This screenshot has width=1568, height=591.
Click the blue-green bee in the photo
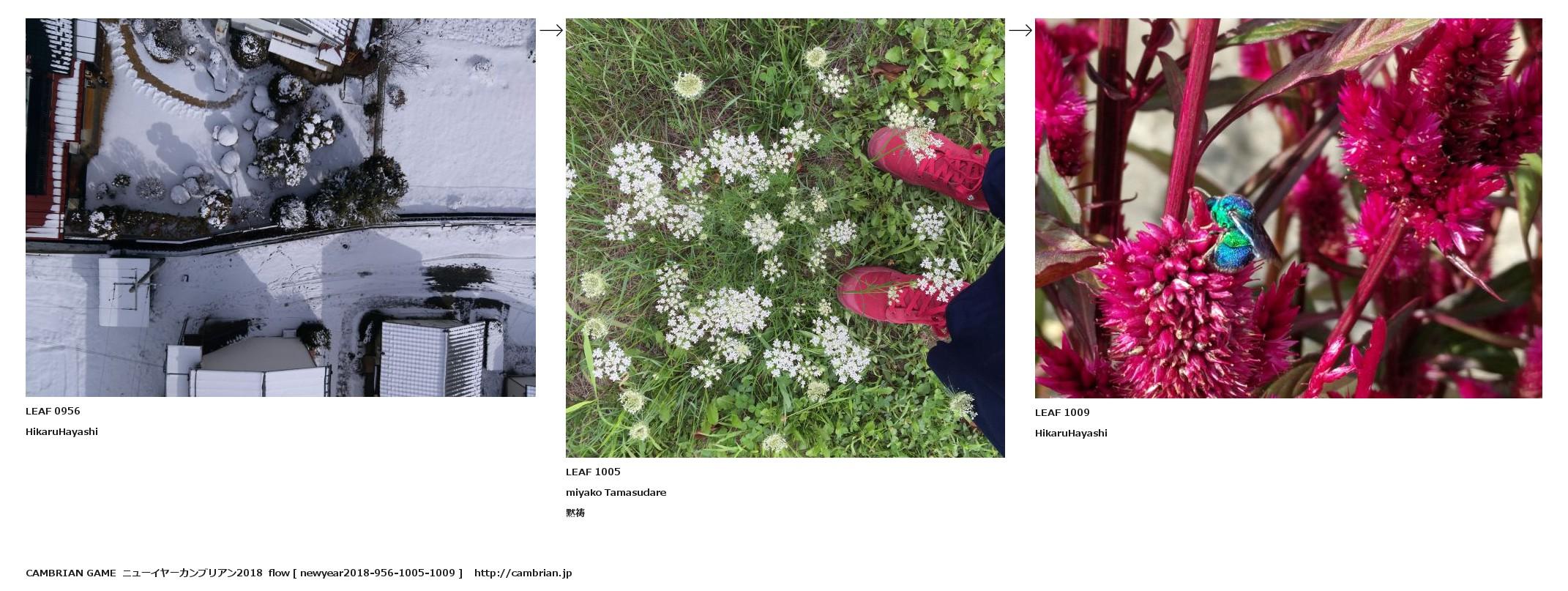pyautogui.click(x=1235, y=231)
